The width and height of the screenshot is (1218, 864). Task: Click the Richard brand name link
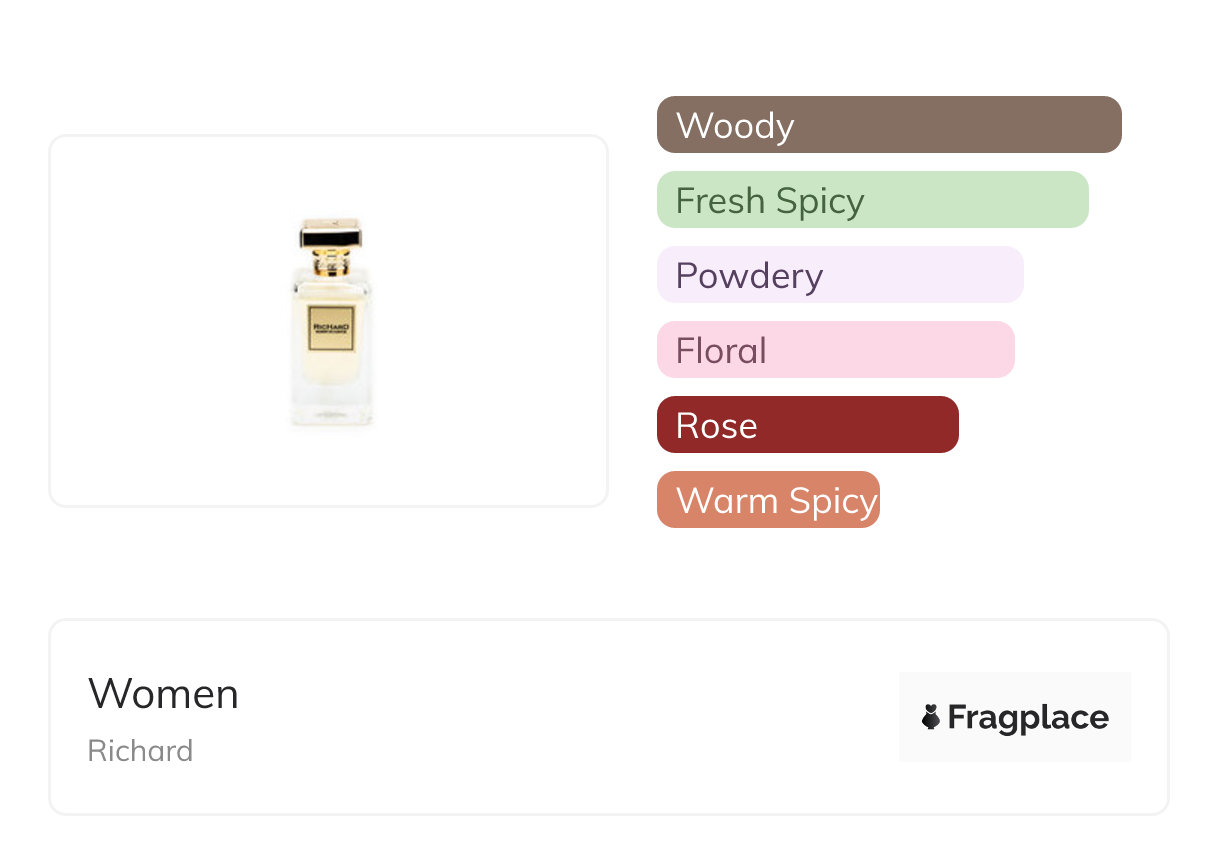[140, 751]
